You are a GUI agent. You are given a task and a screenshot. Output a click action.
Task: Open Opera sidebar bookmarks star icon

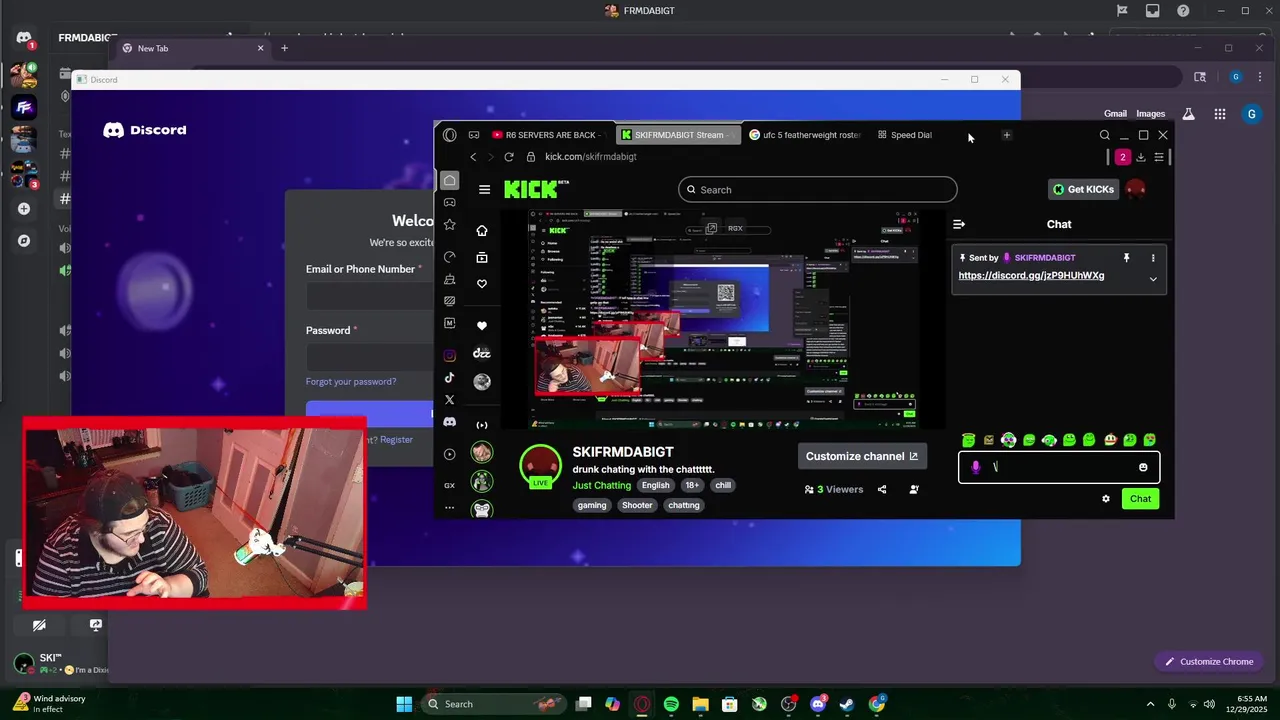450,225
